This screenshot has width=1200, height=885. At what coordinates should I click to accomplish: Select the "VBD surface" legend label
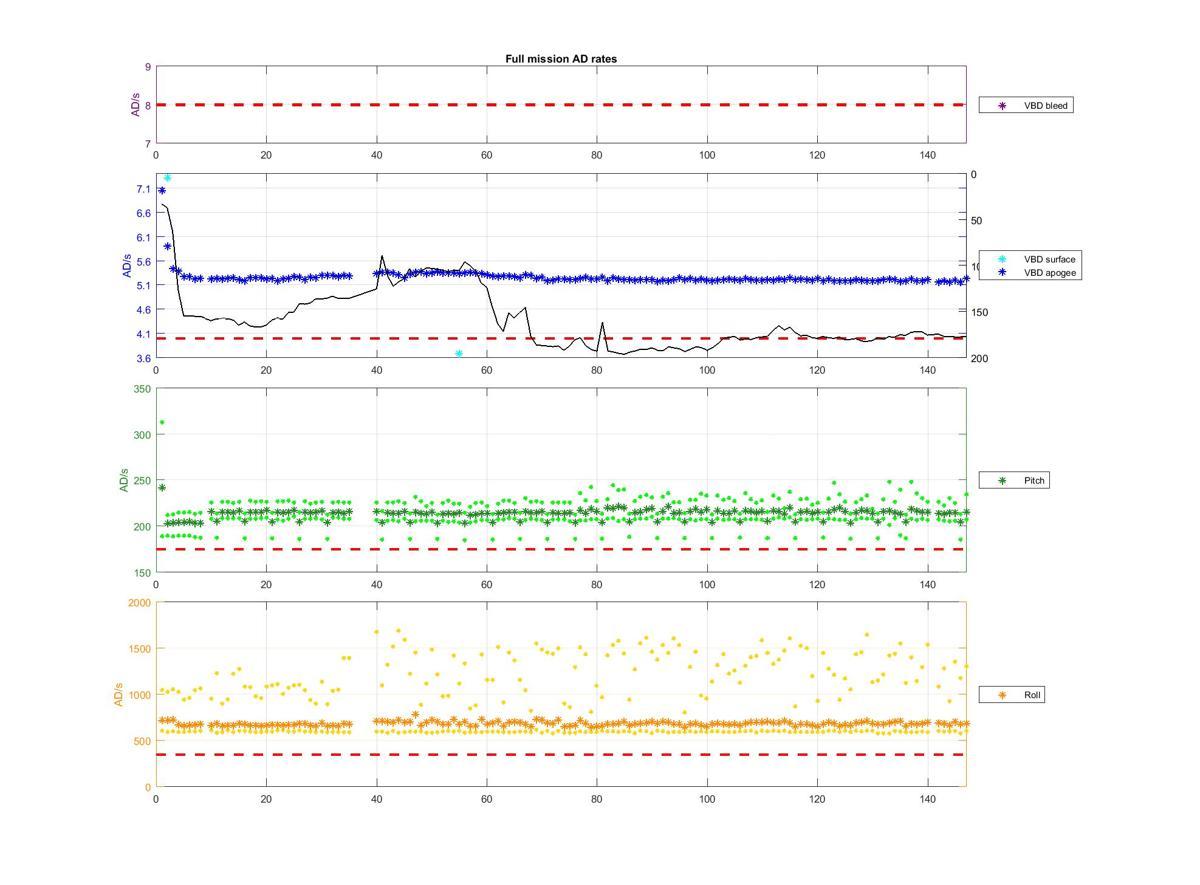click(x=1049, y=259)
